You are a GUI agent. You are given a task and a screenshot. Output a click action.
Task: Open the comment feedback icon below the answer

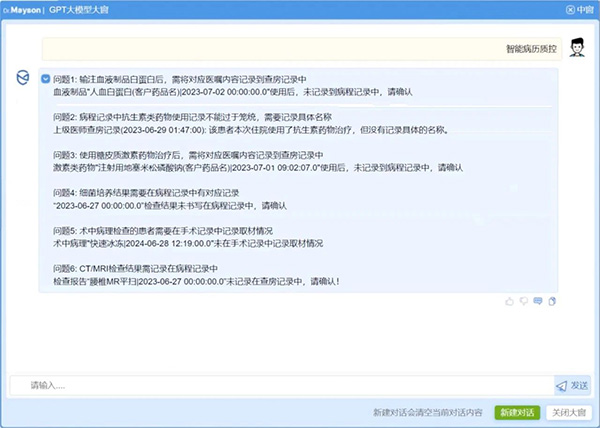point(537,300)
